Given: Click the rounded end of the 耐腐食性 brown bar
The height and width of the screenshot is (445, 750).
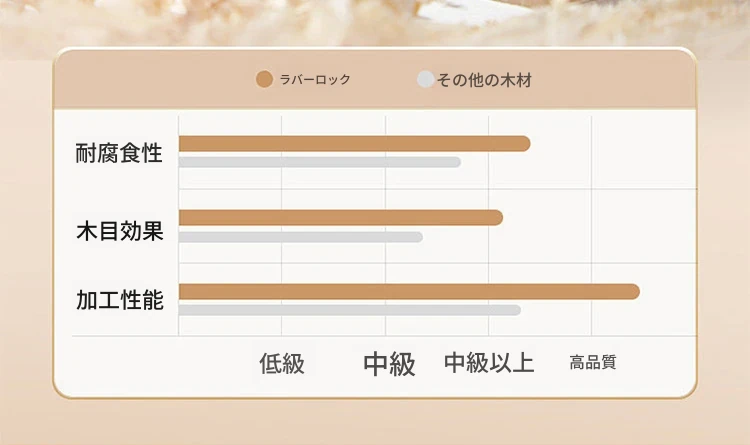Looking at the screenshot, I should (x=523, y=144).
